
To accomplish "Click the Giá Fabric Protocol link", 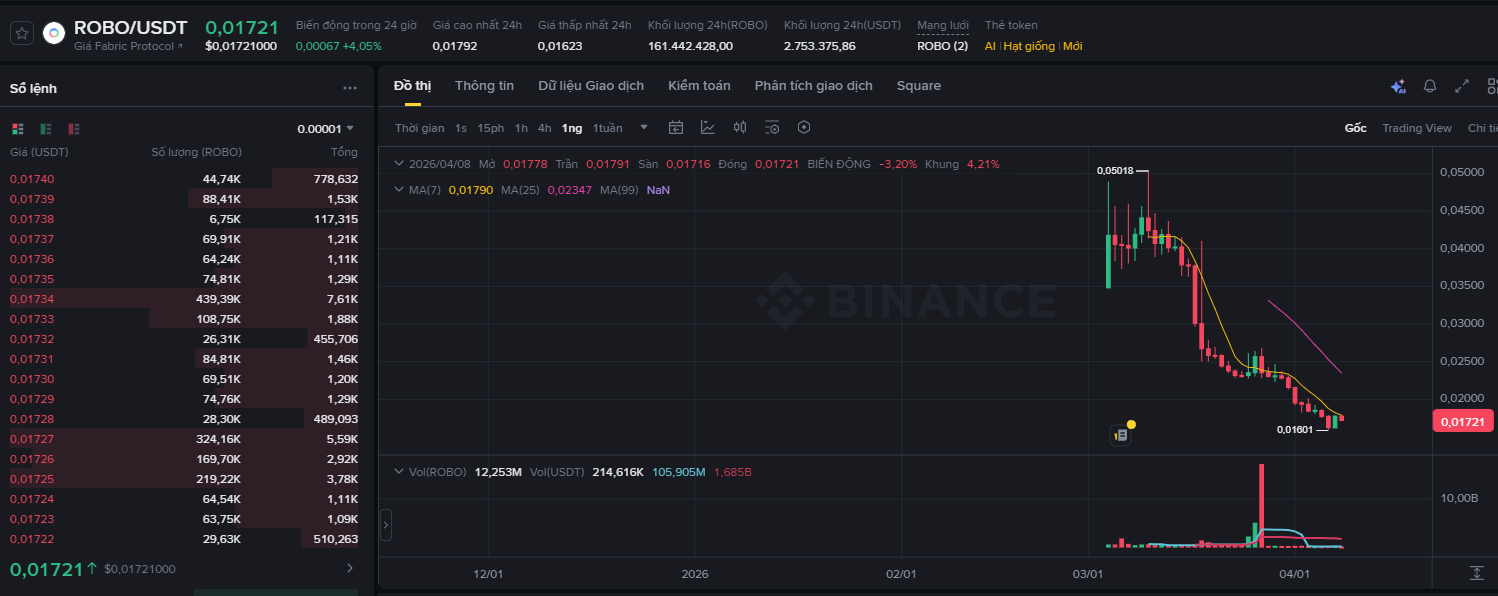I will click(128, 46).
